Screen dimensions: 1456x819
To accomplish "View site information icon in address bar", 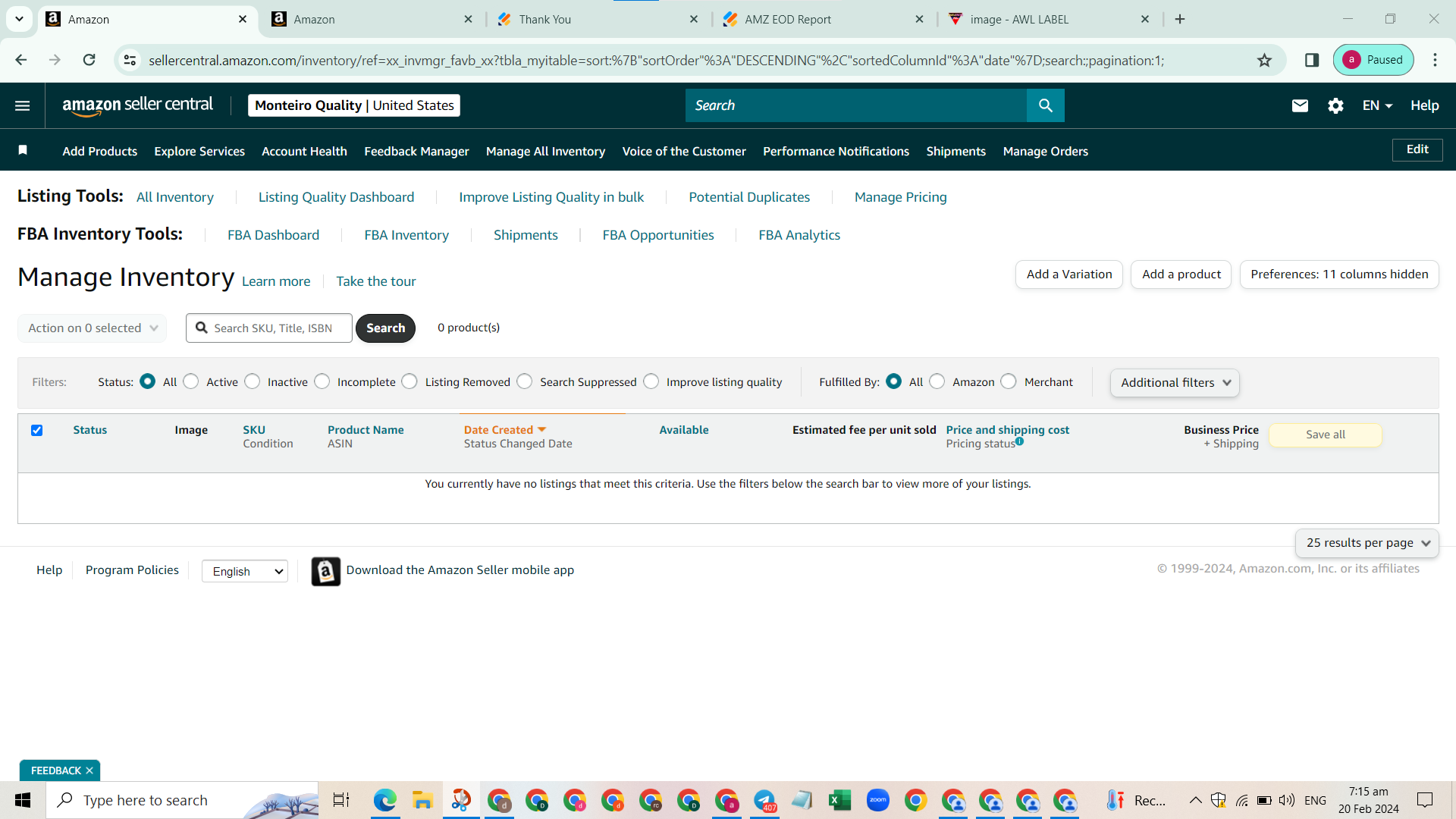I will click(130, 60).
